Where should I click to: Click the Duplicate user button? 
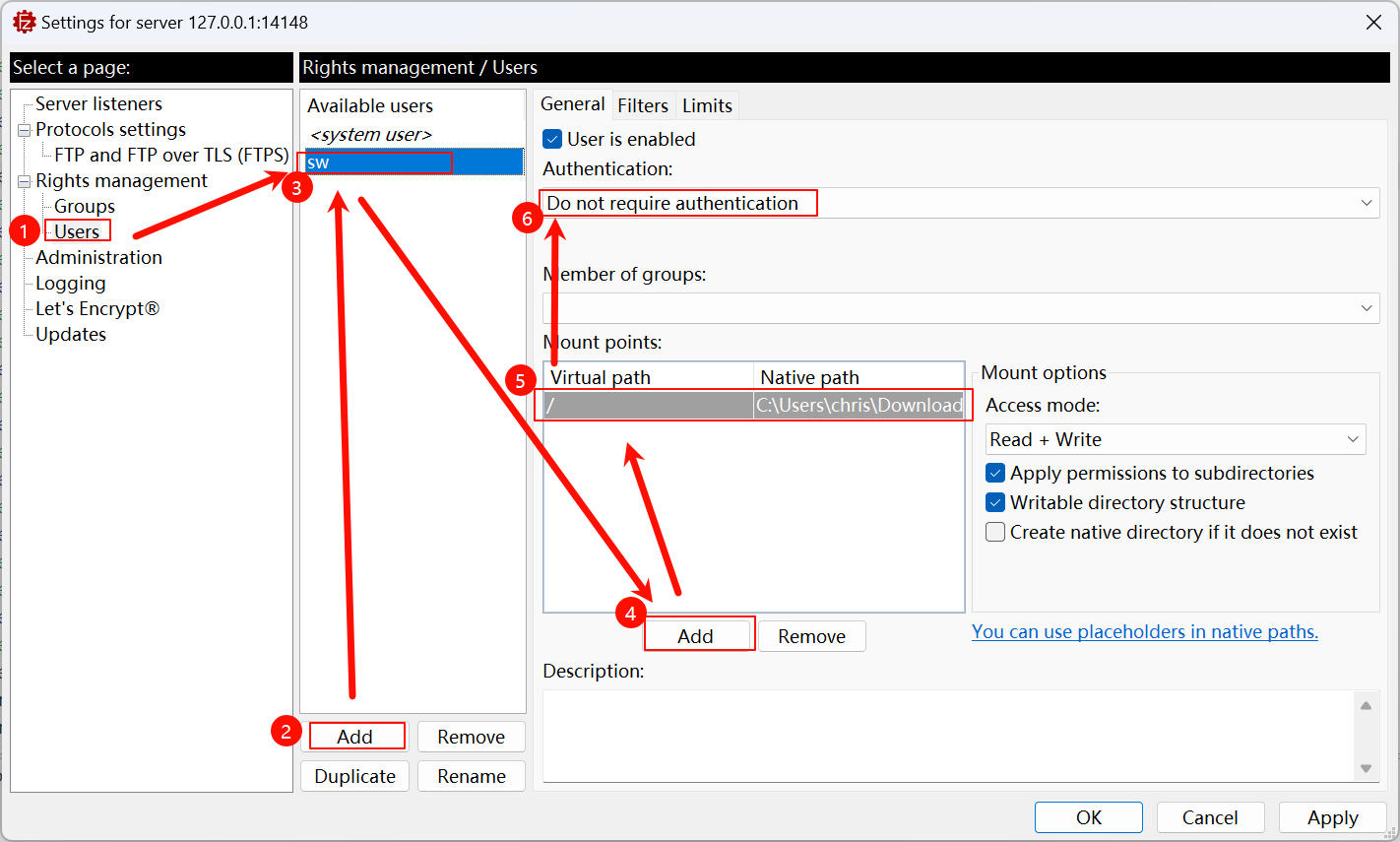[x=354, y=776]
